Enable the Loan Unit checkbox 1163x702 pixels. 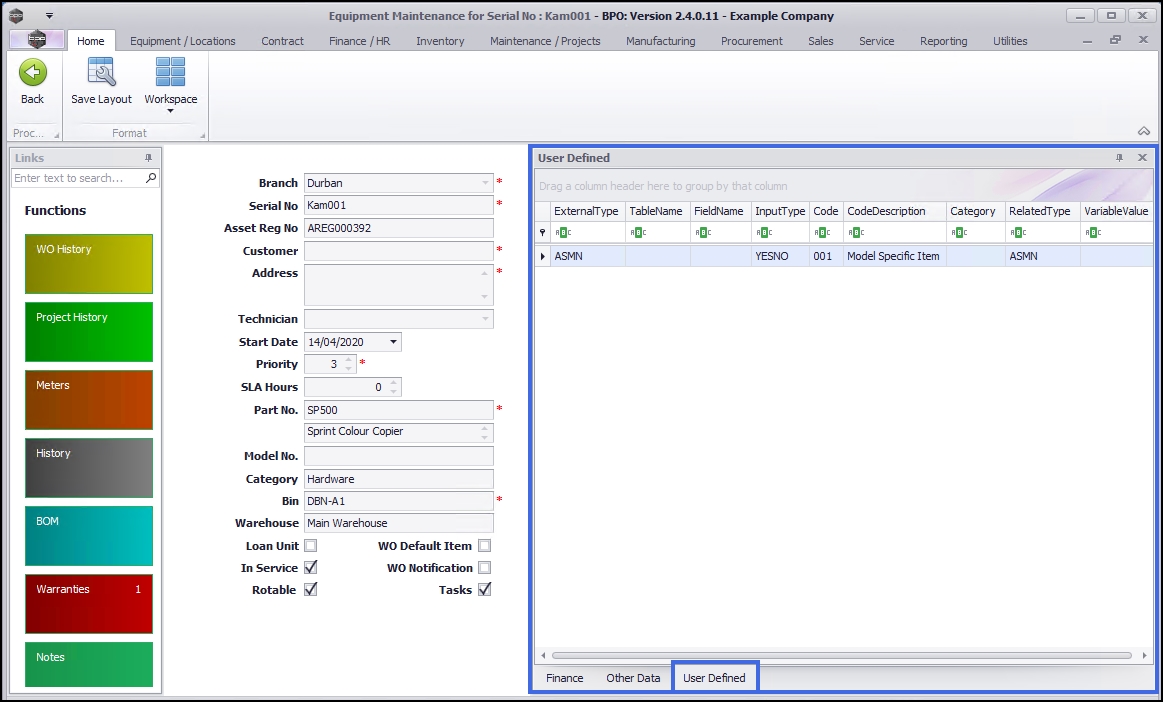(311, 546)
